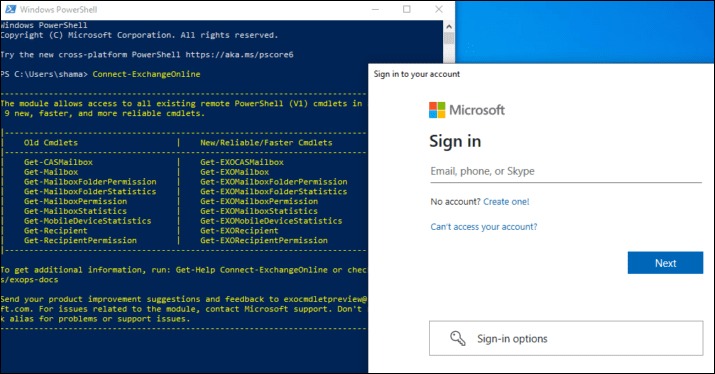
Task: Click Sign in to your account title
Action: pos(417,74)
